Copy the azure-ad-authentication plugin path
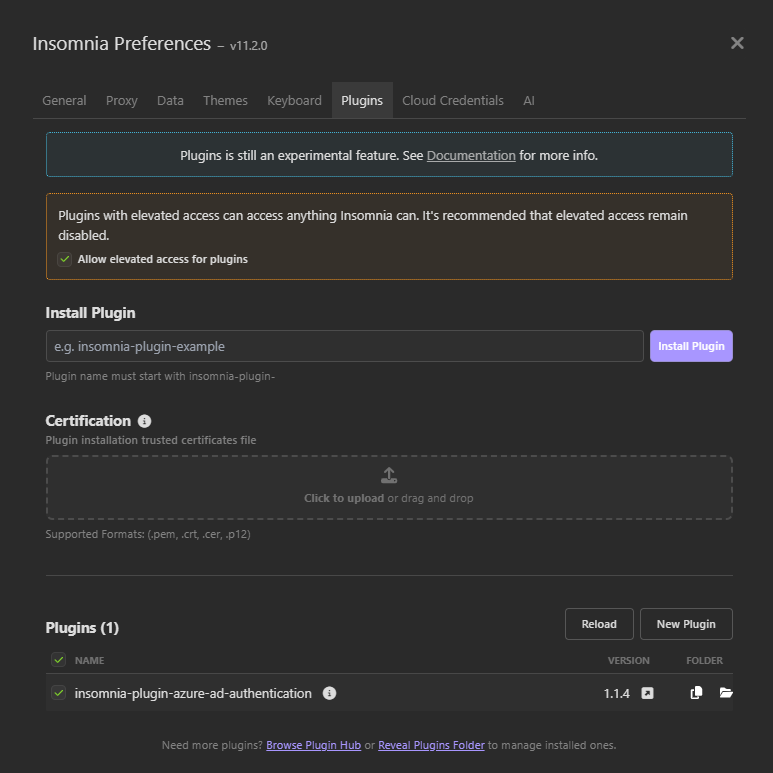 click(x=696, y=693)
